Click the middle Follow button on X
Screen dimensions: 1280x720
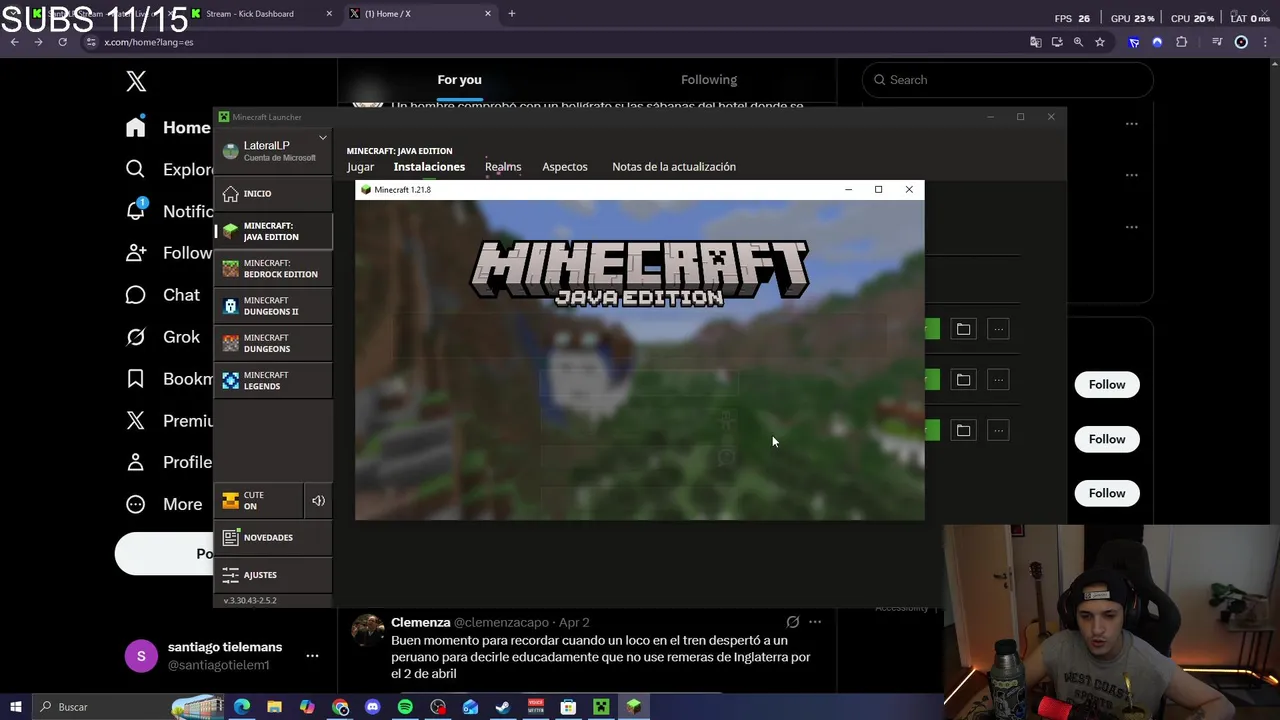point(1107,439)
